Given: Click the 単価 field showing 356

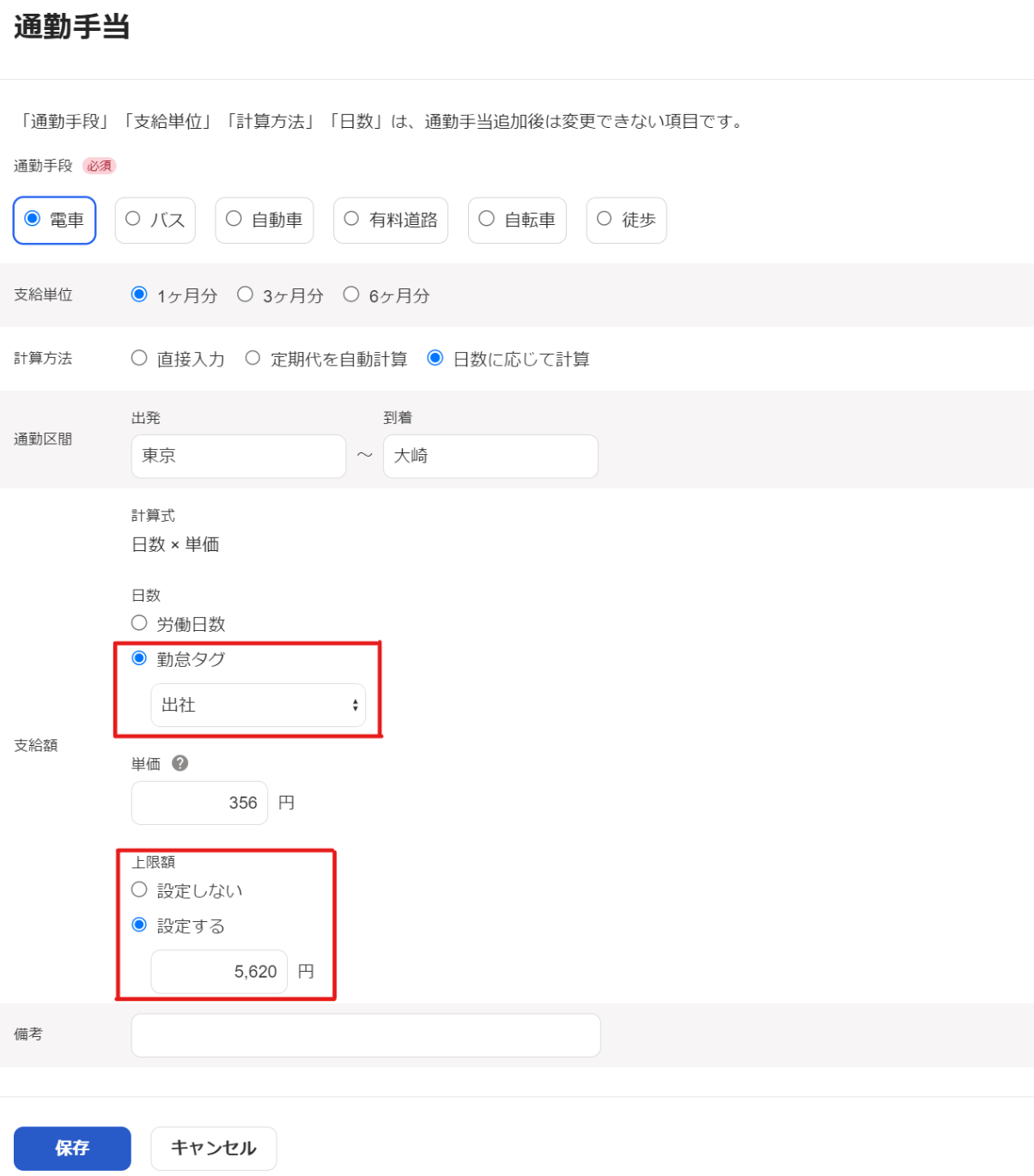Looking at the screenshot, I should (x=199, y=803).
